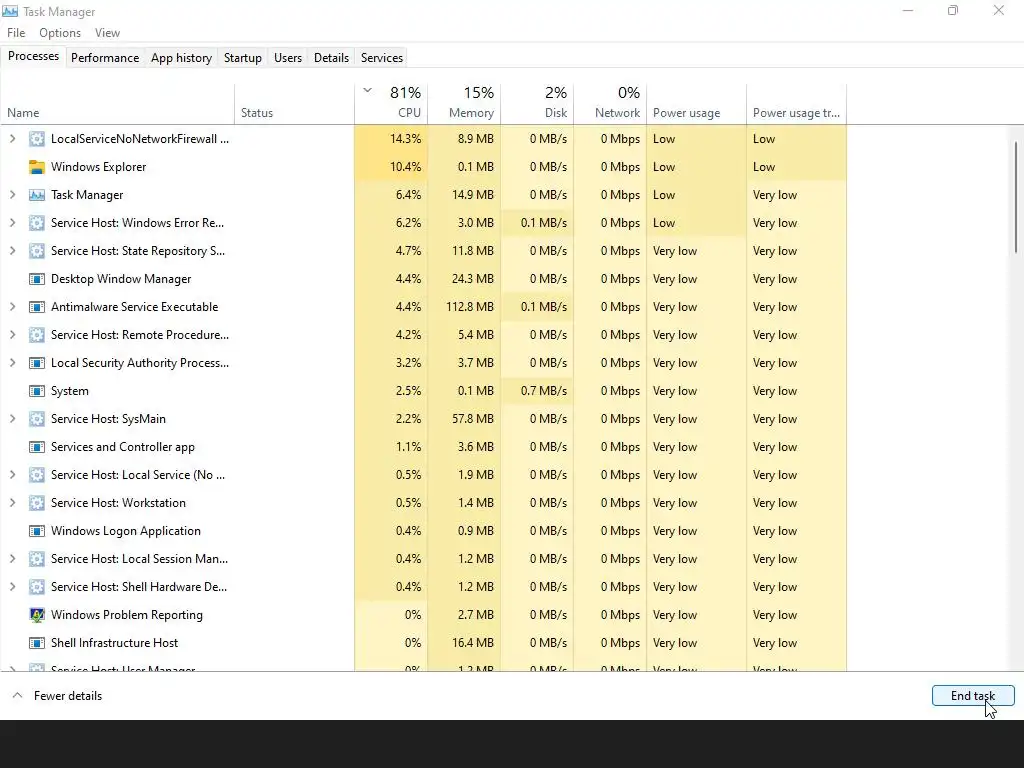Click the Service Host: Workstation gear icon

[x=37, y=503]
